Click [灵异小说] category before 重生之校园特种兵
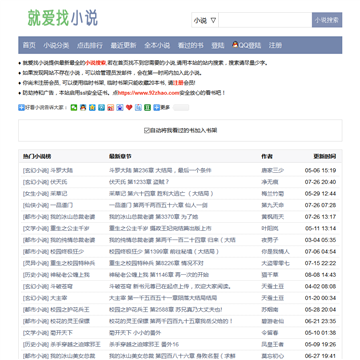This screenshot has width=360, height=360. coord(36,263)
